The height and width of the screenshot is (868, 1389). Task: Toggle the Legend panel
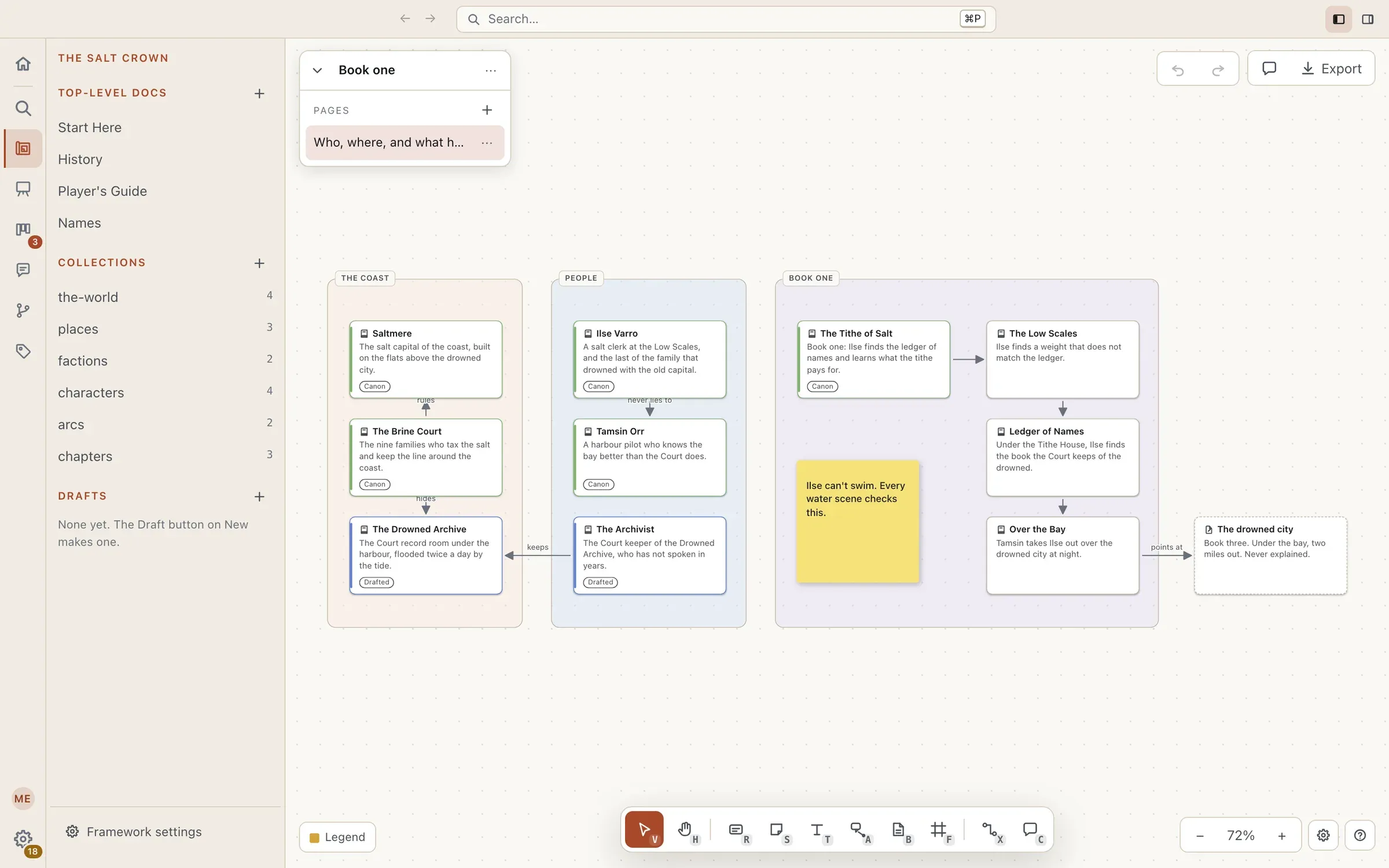[337, 837]
